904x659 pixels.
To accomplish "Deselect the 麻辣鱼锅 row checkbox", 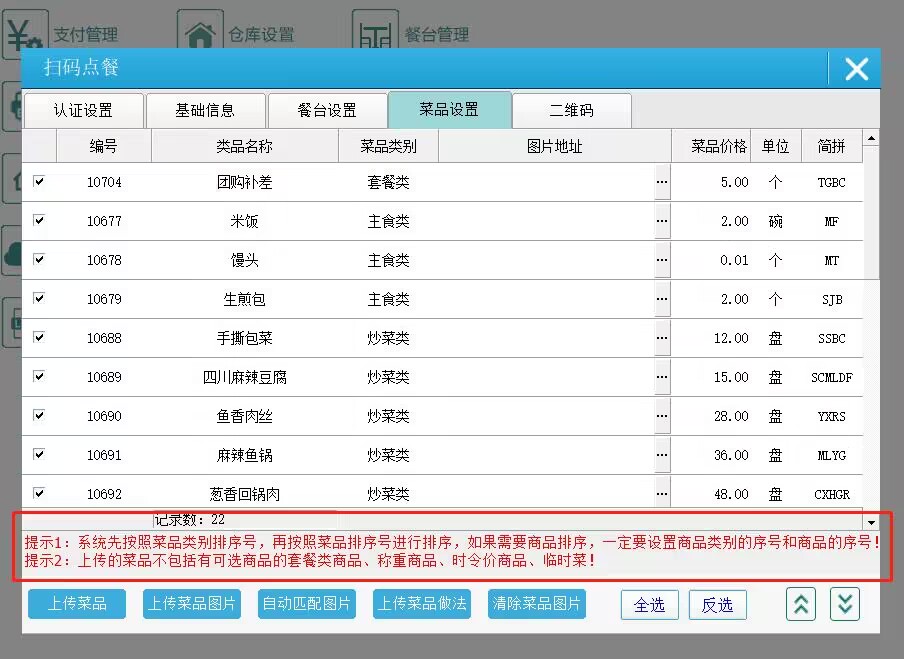I will click(39, 454).
